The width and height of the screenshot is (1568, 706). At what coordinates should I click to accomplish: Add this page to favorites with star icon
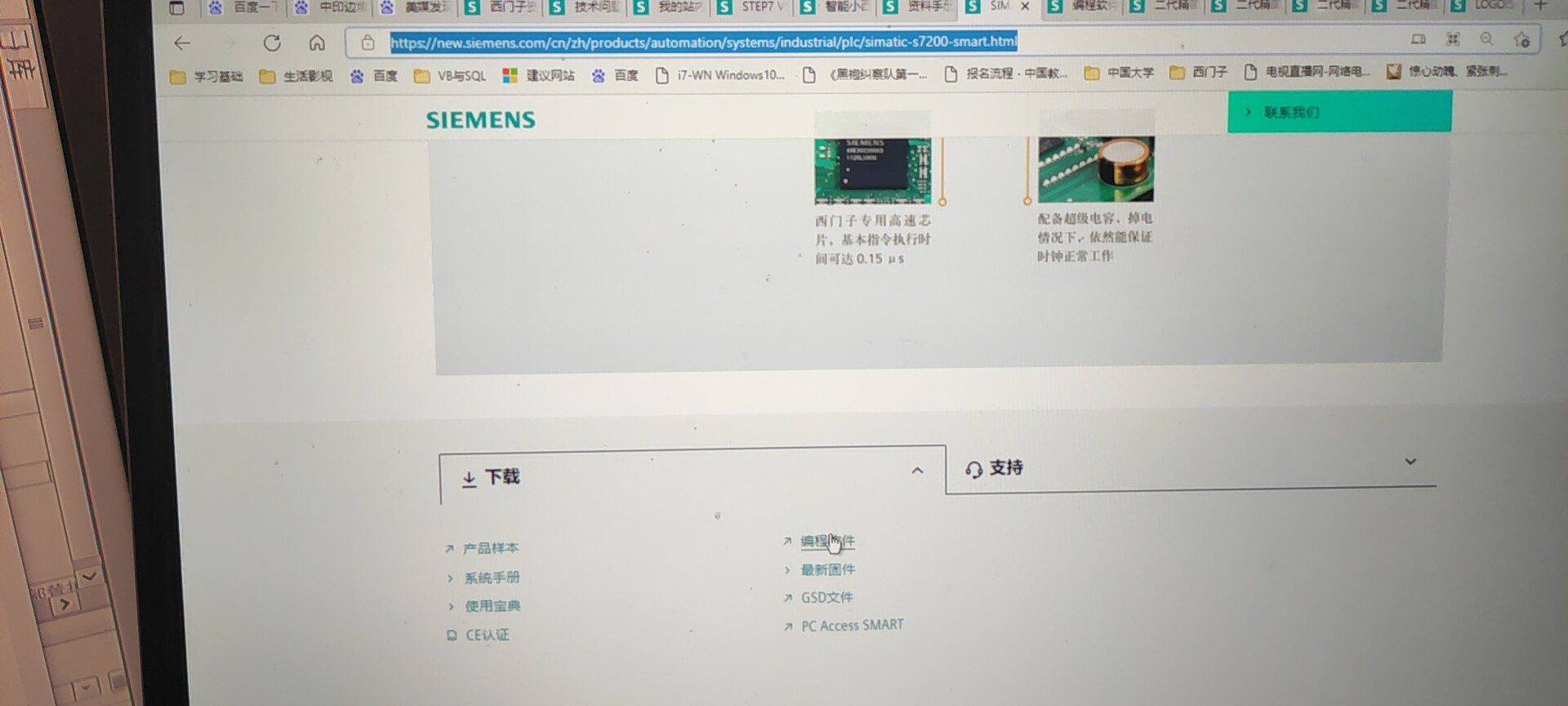coord(1521,40)
